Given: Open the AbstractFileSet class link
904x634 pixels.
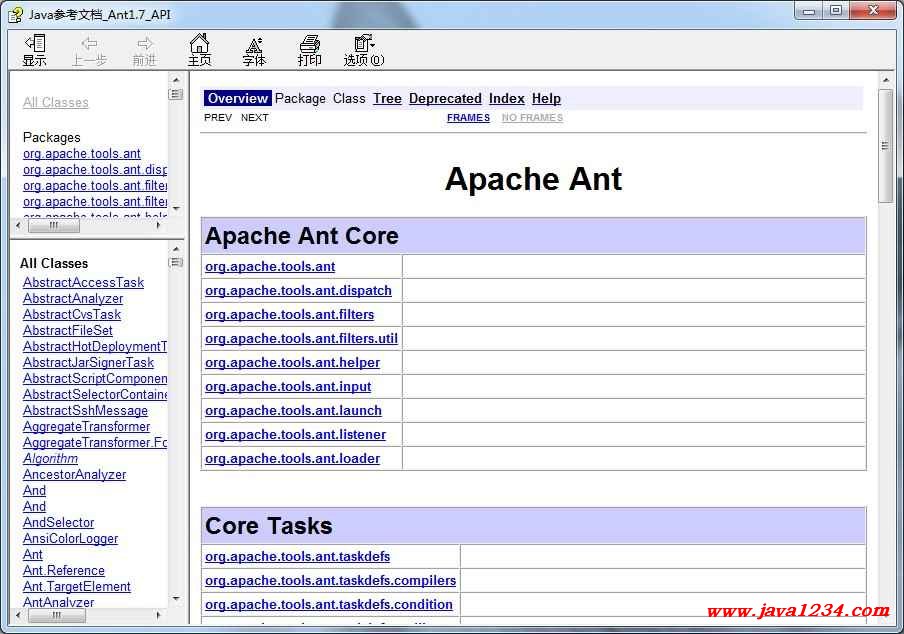Looking at the screenshot, I should (68, 331).
